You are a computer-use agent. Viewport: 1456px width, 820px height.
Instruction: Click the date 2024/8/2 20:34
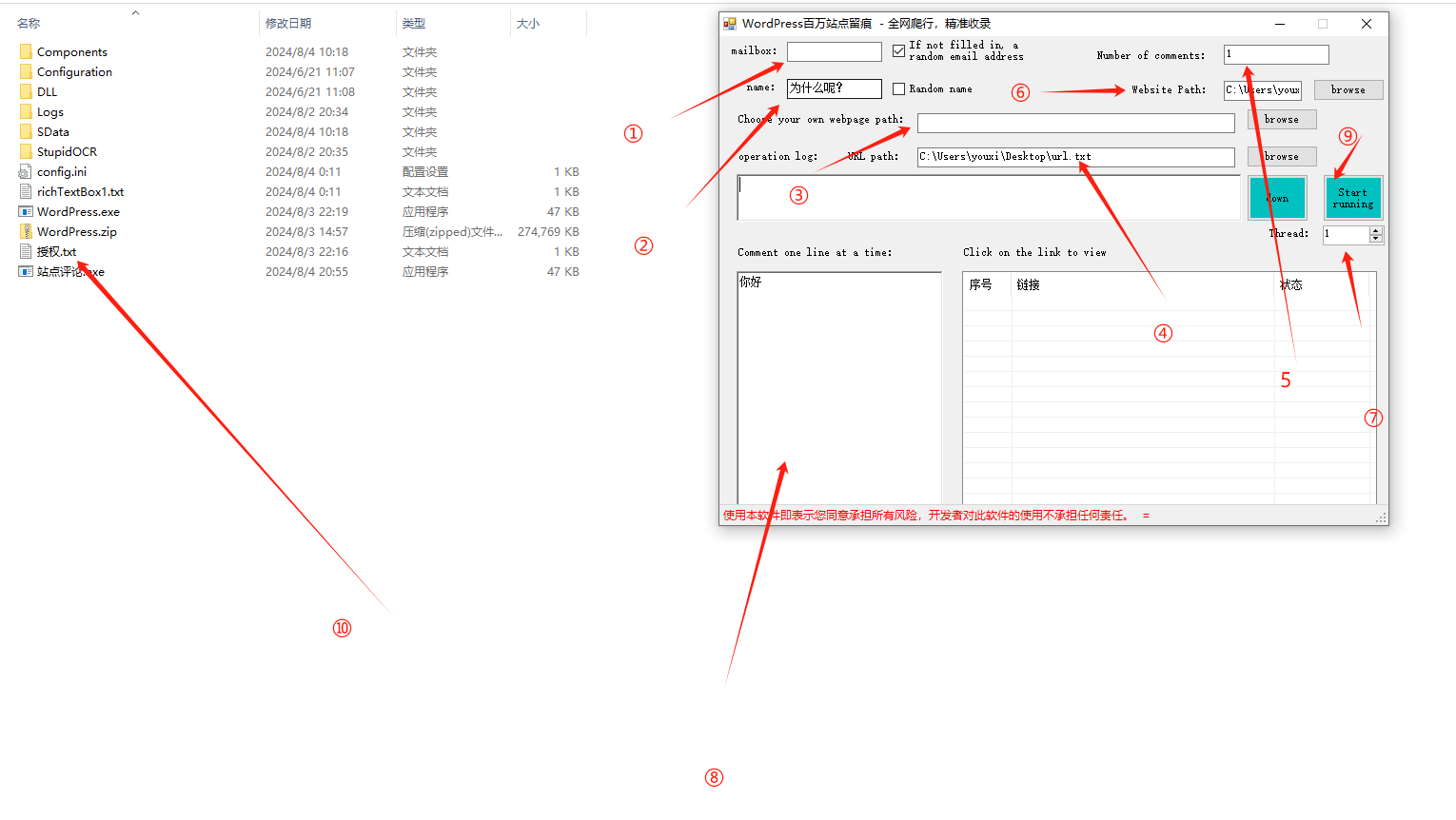(x=306, y=111)
